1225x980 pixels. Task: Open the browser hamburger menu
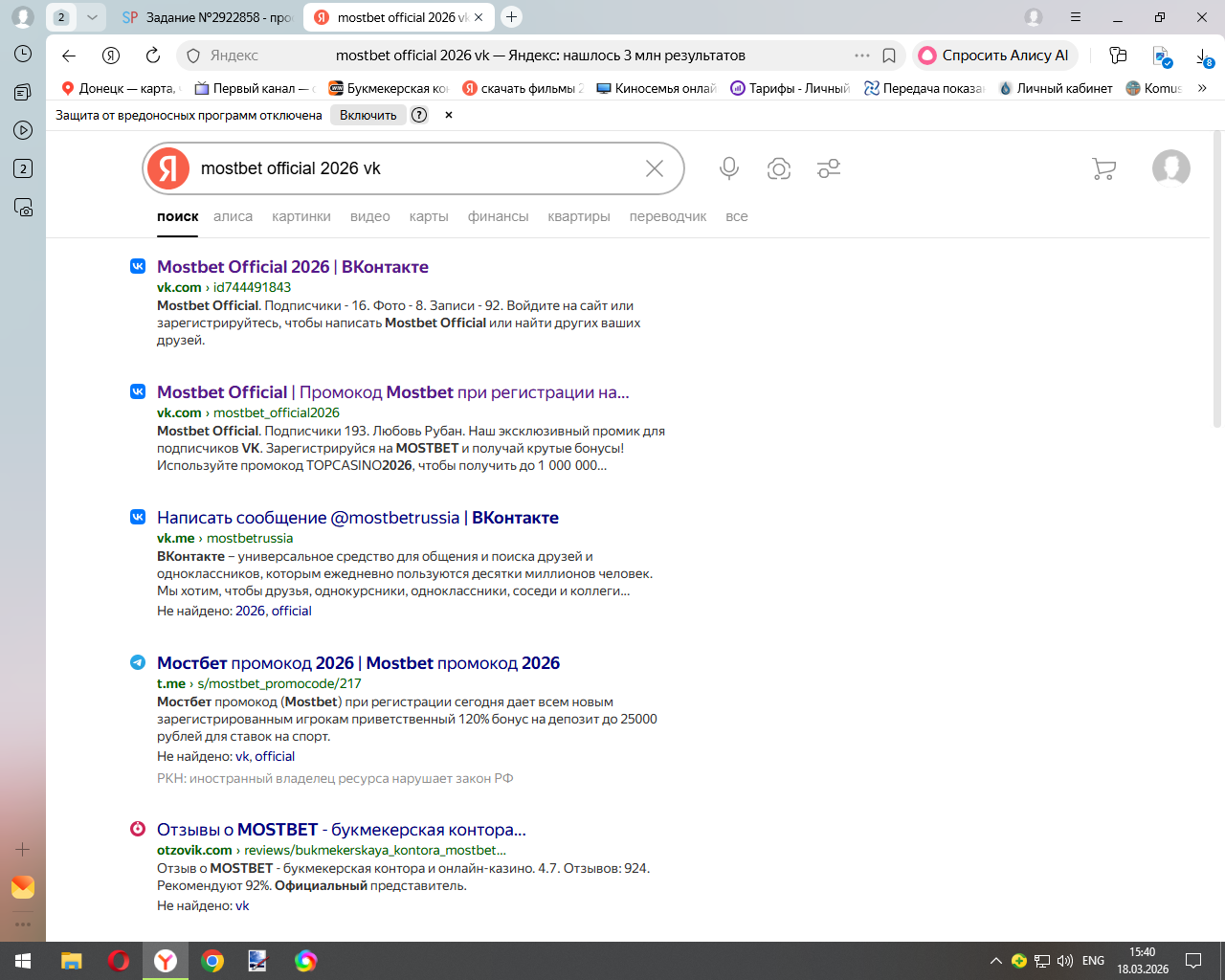1076,17
